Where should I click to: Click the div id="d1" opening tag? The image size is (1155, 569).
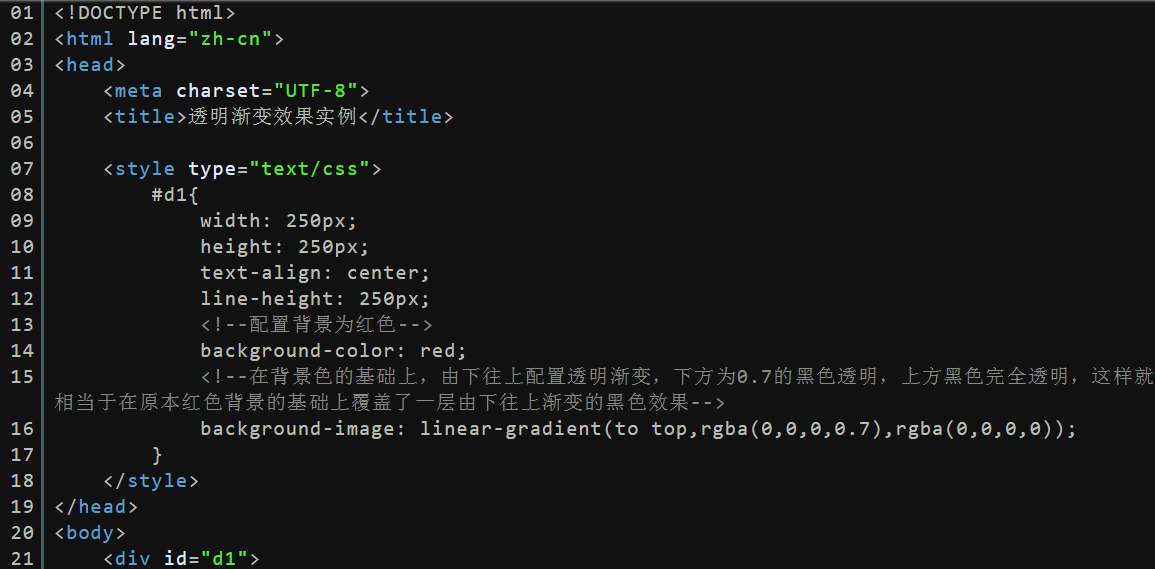(181, 559)
